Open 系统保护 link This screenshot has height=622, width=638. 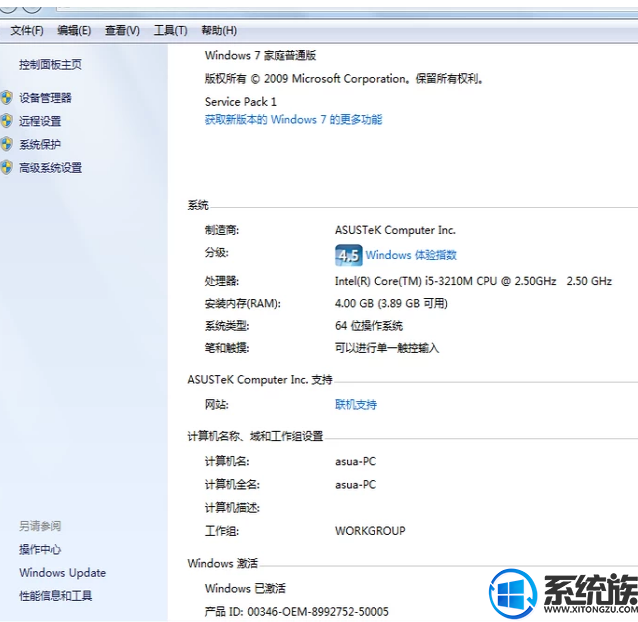pyautogui.click(x=40, y=144)
